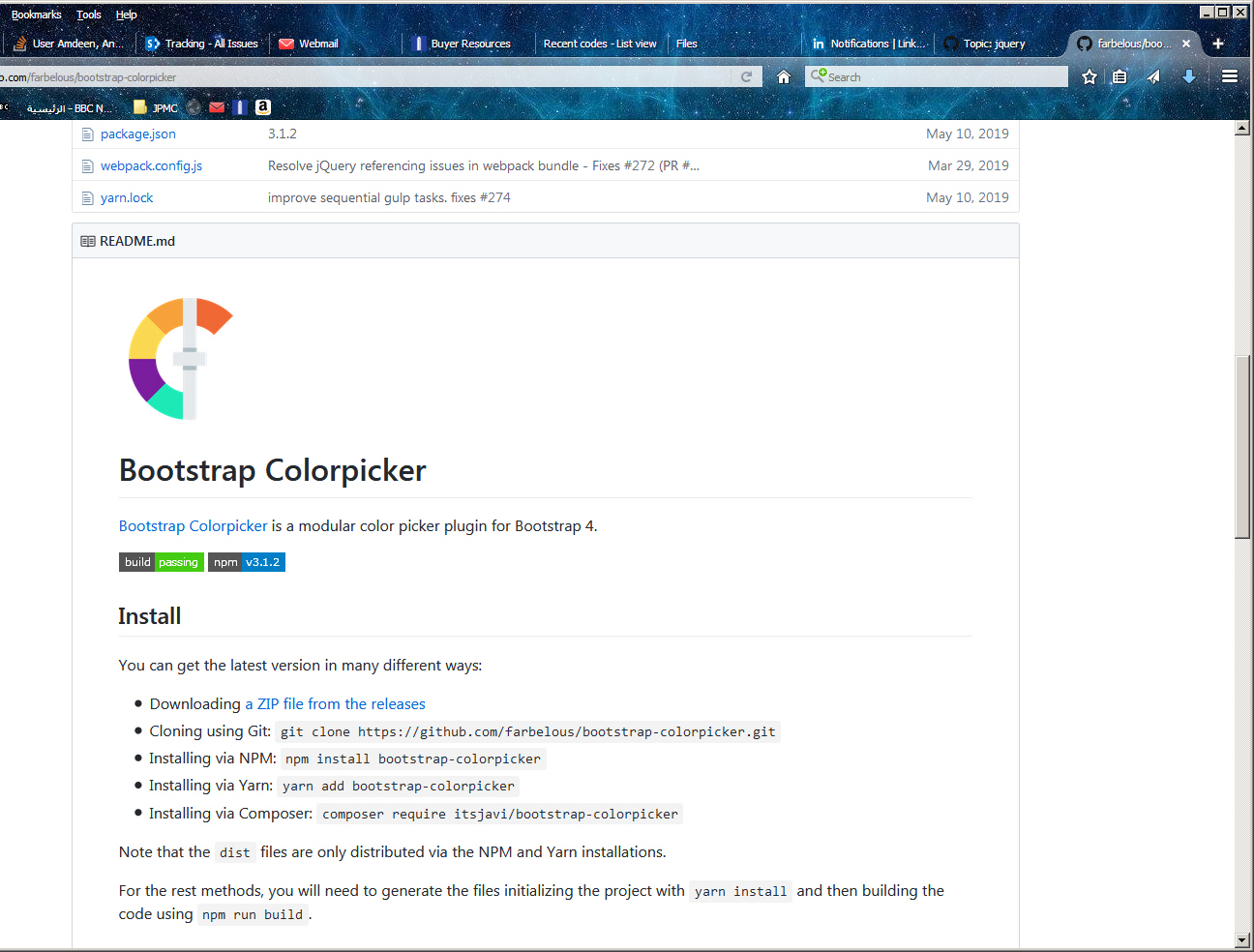
Task: Open the package.json file link
Action: 138,134
